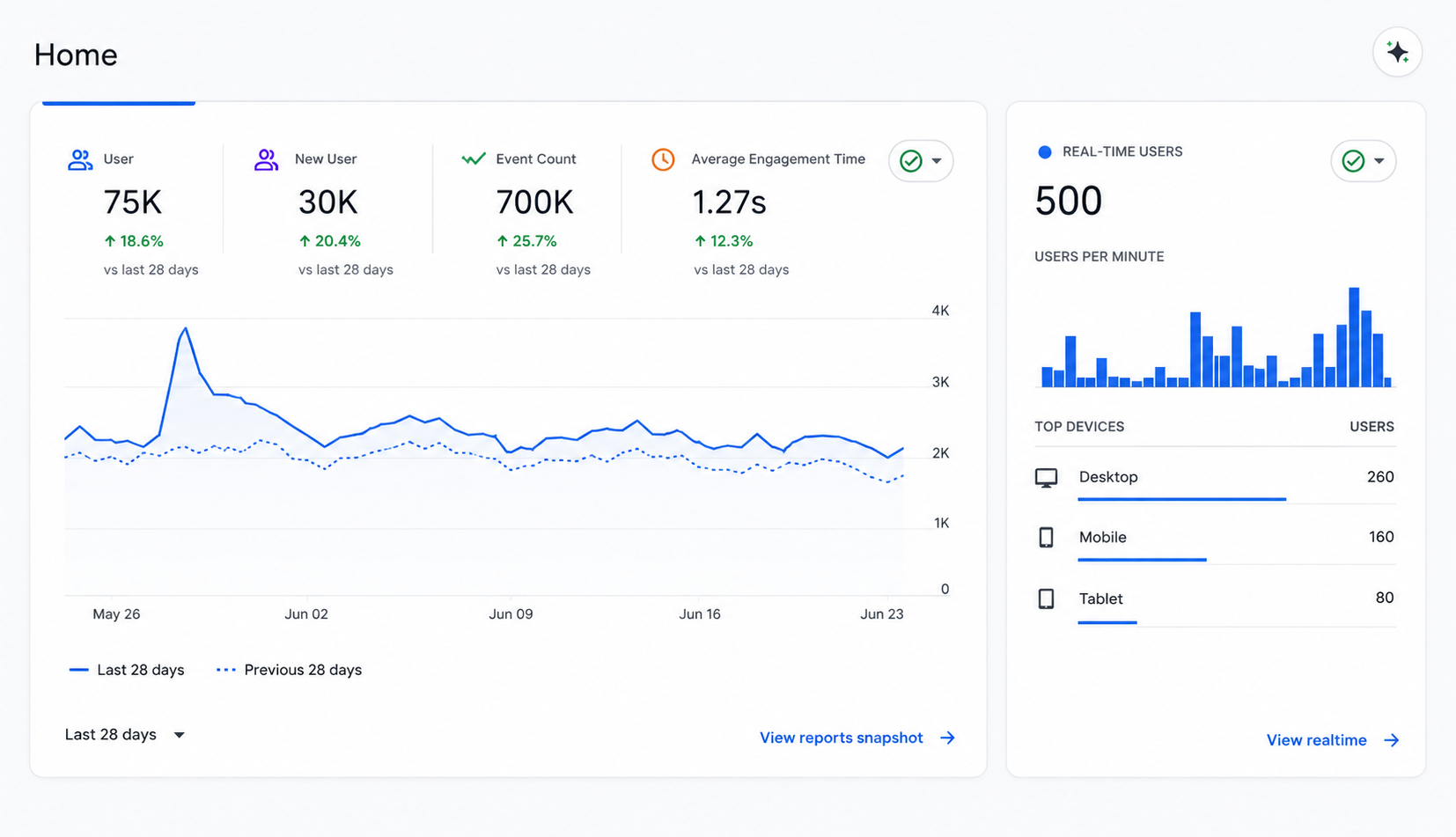This screenshot has width=1456, height=837.
Task: Click the 160 mobile users value
Action: pyautogui.click(x=1381, y=537)
